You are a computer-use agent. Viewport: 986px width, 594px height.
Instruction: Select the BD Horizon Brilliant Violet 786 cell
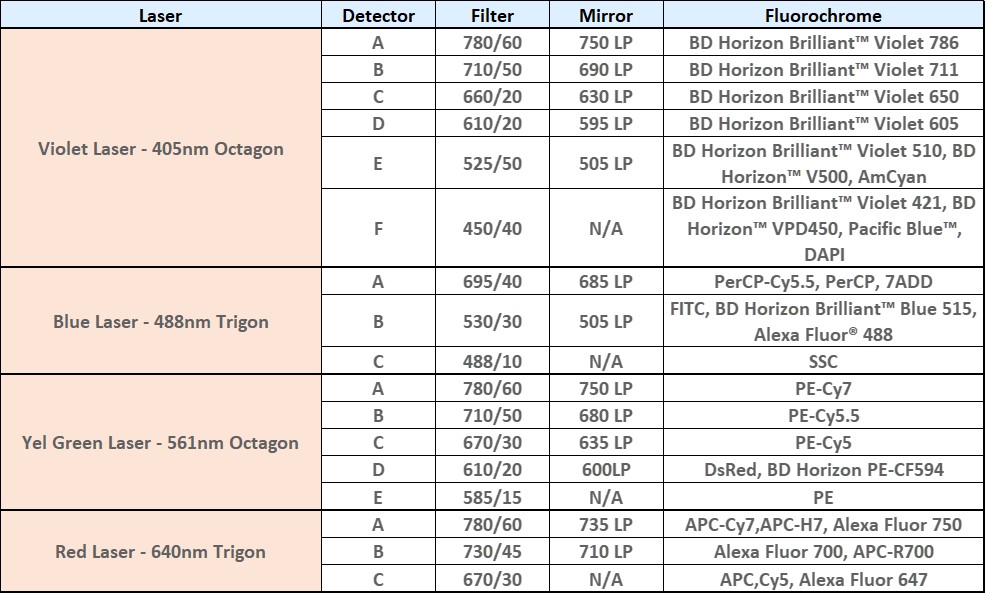pos(823,43)
